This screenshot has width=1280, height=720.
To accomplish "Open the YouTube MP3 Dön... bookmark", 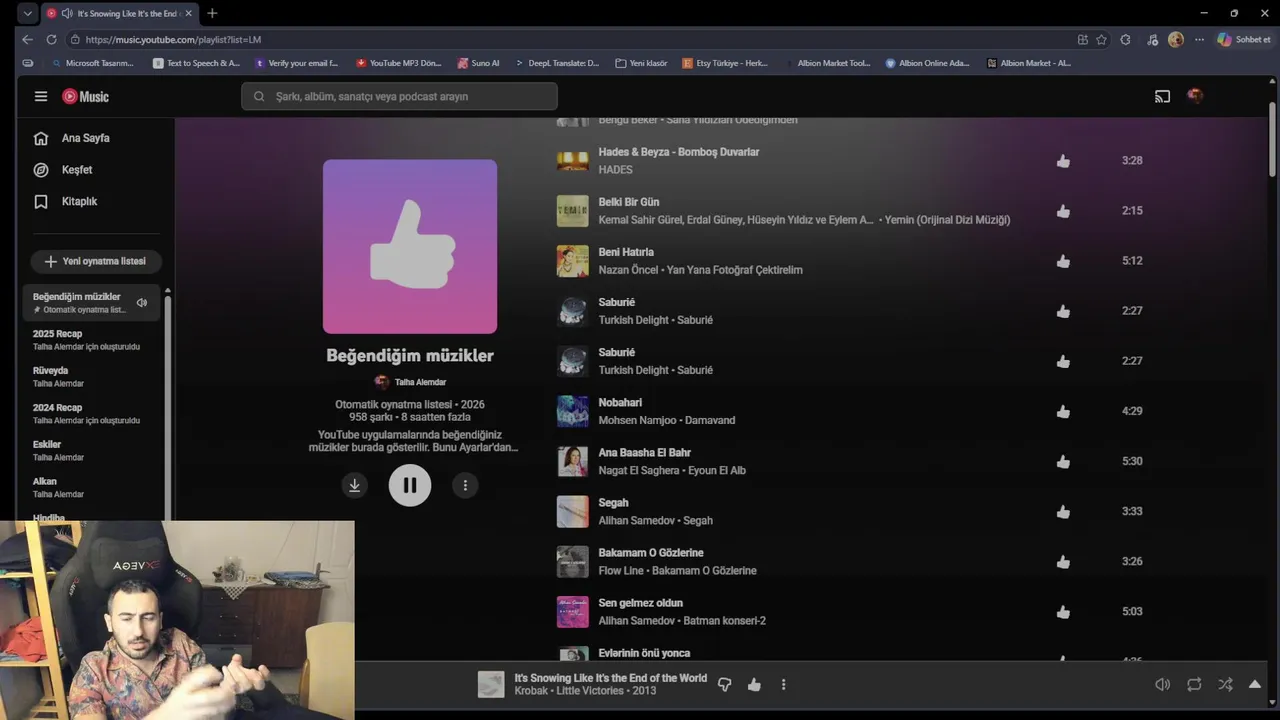I will pos(398,63).
